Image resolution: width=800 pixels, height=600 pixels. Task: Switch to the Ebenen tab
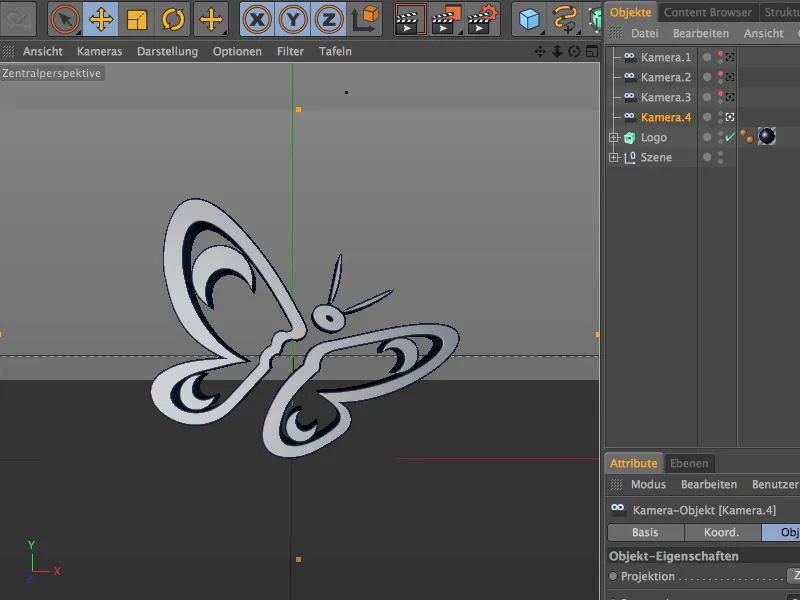tap(689, 463)
